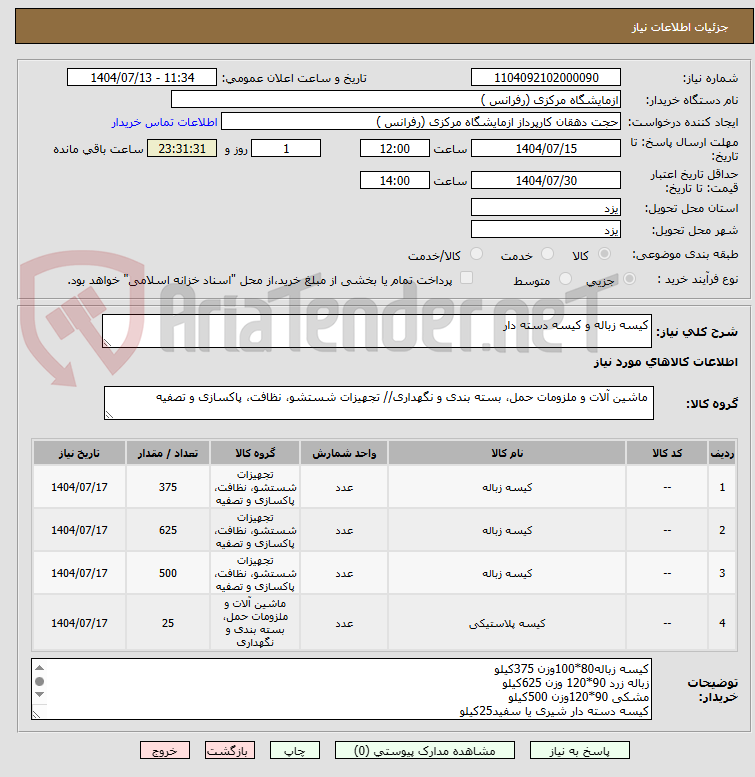The image size is (755, 777).
Task: Click کیسه زباله item name in row 1
Action: 507,487
